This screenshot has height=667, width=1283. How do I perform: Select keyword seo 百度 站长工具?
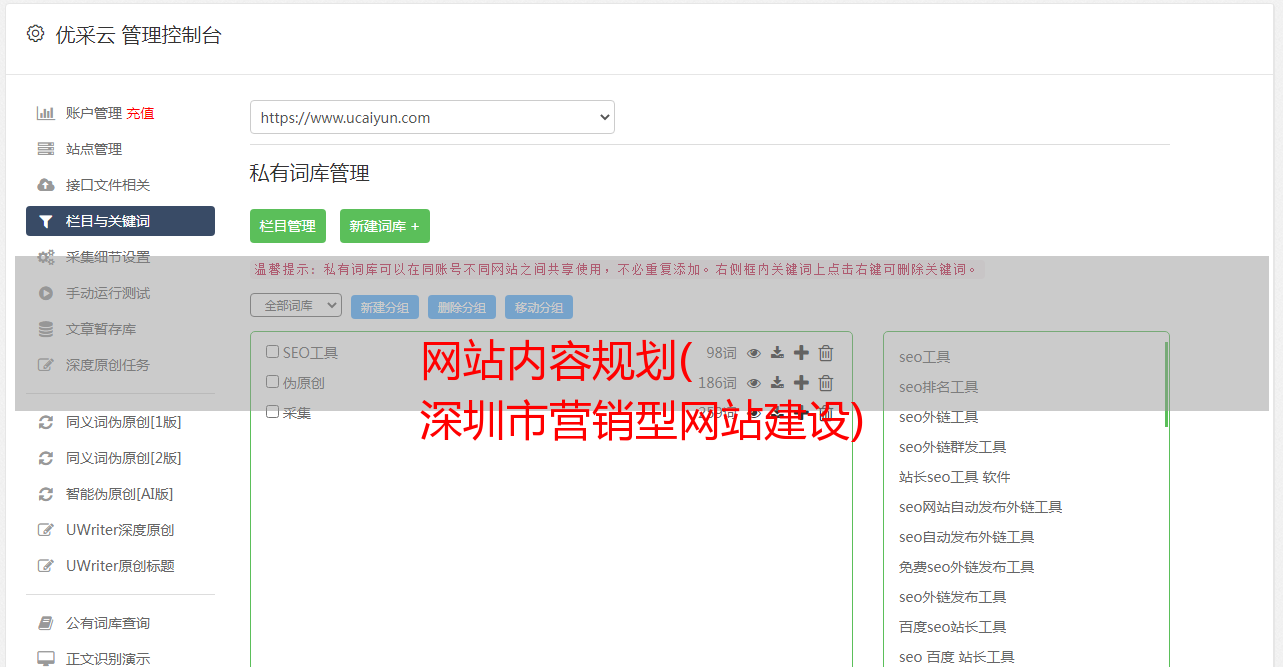956,657
